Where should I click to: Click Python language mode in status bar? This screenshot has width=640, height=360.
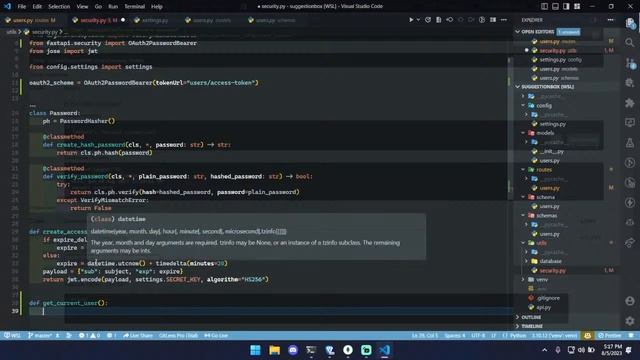tap(518, 336)
